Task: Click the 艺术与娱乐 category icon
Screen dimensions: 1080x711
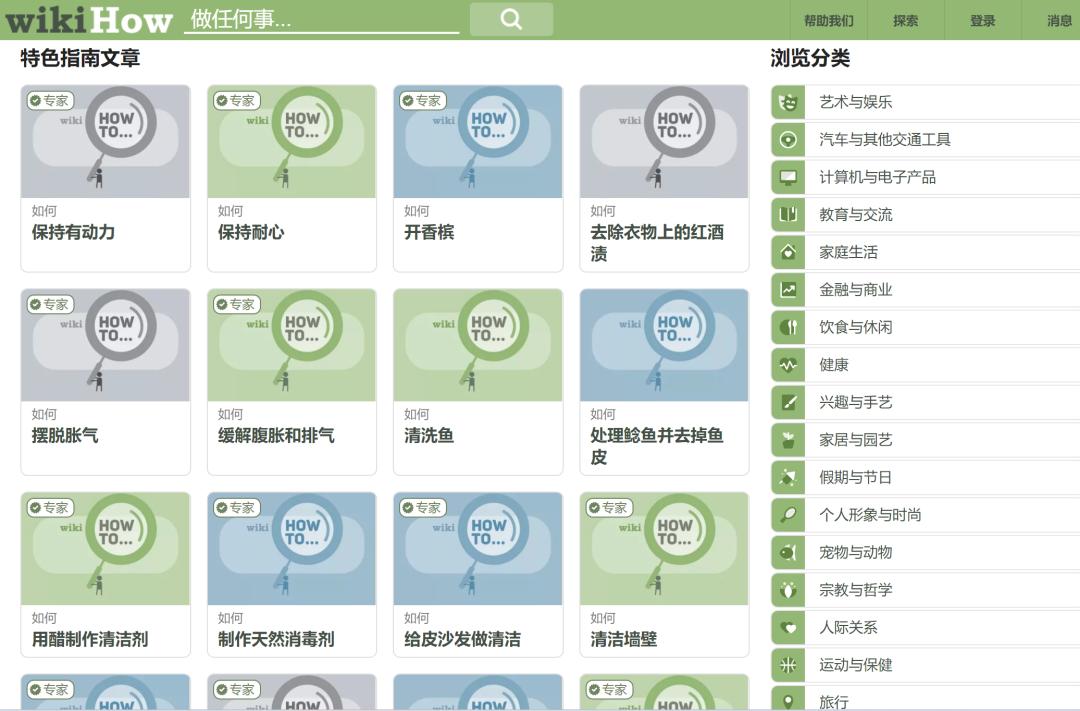Action: coord(787,101)
